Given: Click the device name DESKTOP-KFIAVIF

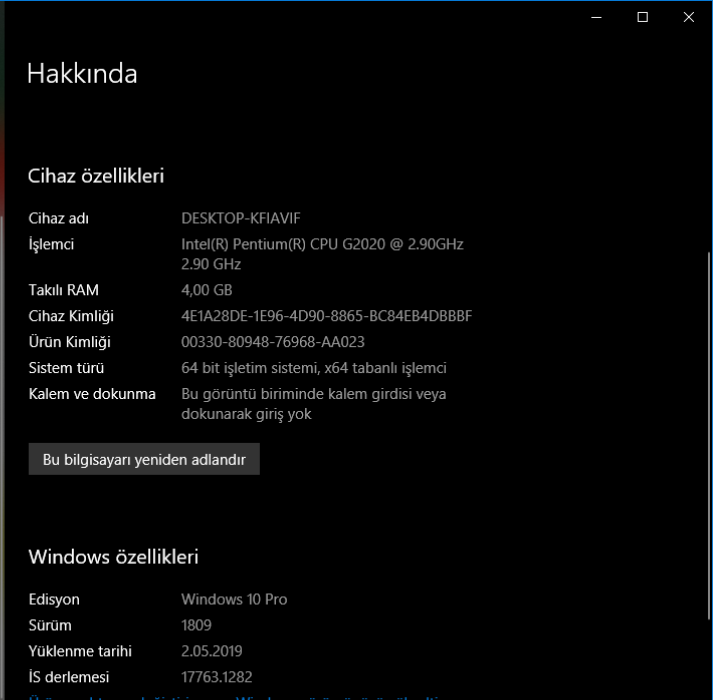Looking at the screenshot, I should 241,218.
